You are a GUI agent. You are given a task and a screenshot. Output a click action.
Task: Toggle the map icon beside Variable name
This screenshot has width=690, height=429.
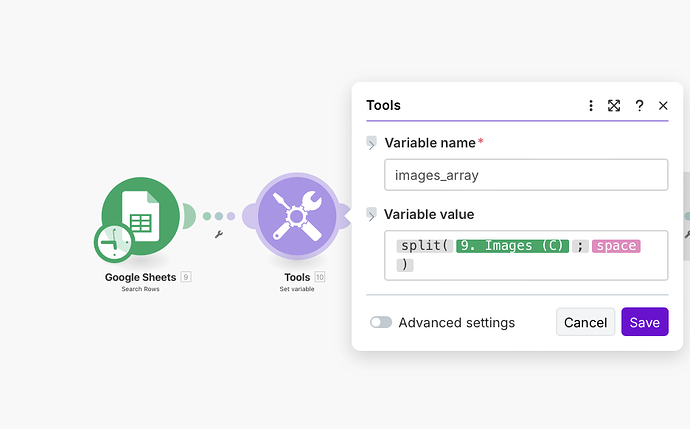(372, 143)
